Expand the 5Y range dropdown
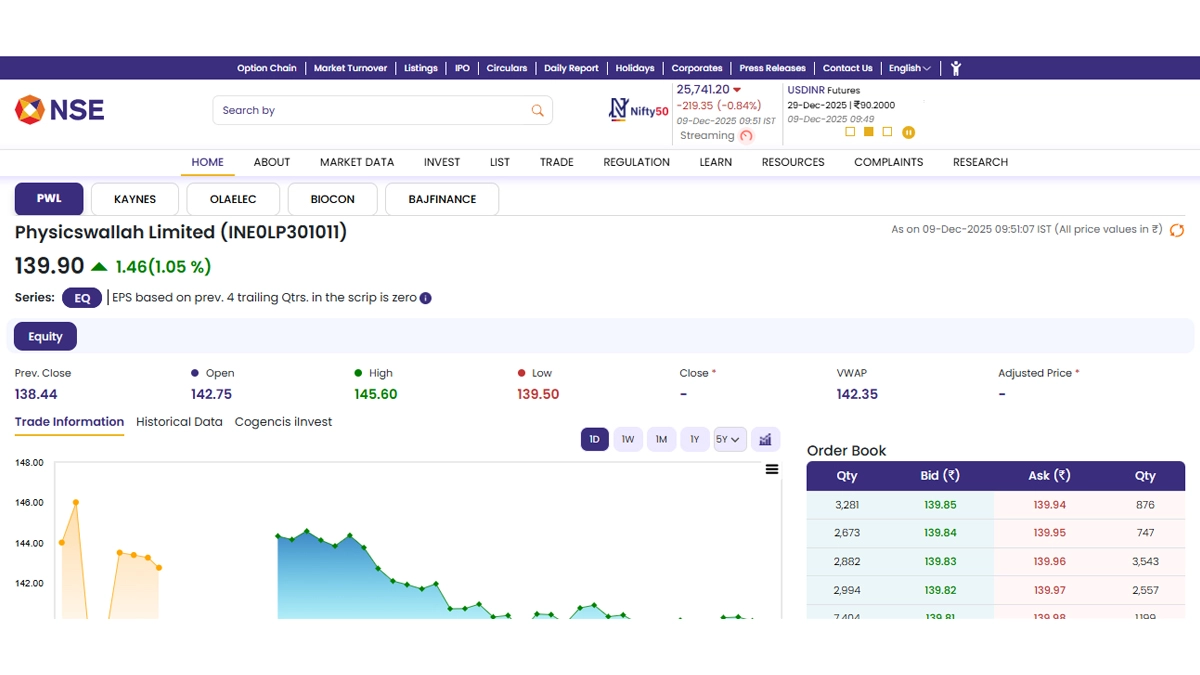 coord(729,439)
